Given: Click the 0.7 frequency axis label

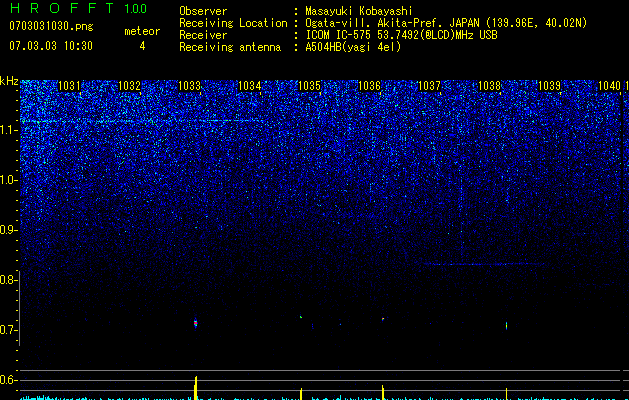Looking at the screenshot, I should (x=8, y=330).
